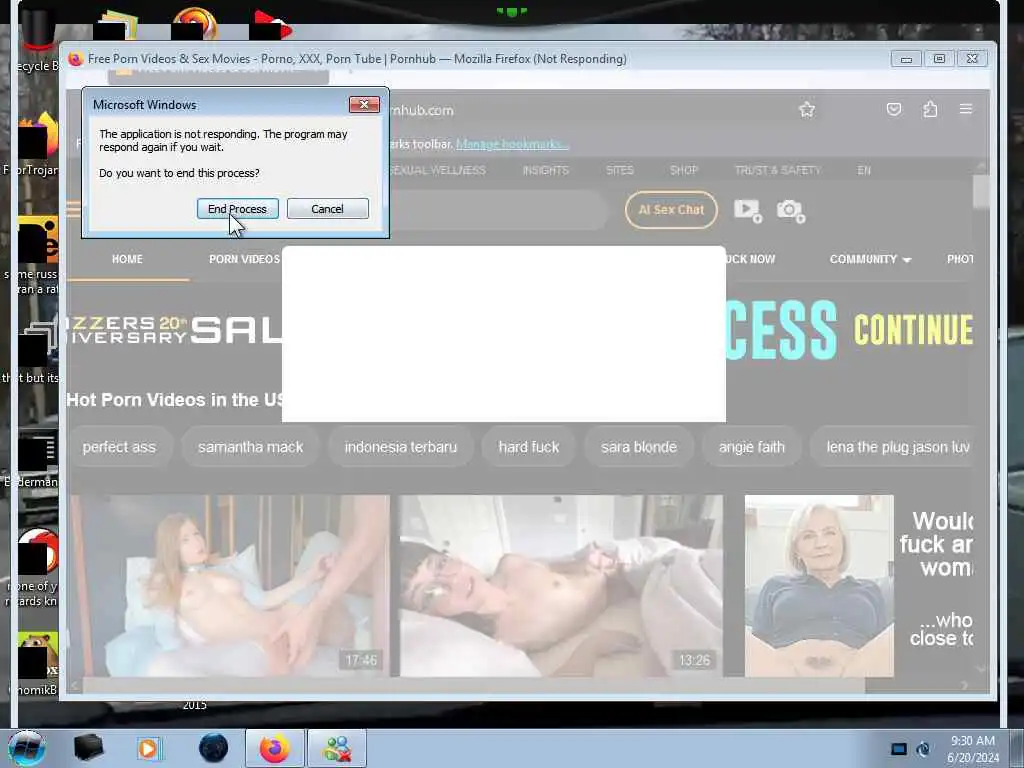Open the Sites navigation item
This screenshot has width=1024, height=768.
(620, 170)
